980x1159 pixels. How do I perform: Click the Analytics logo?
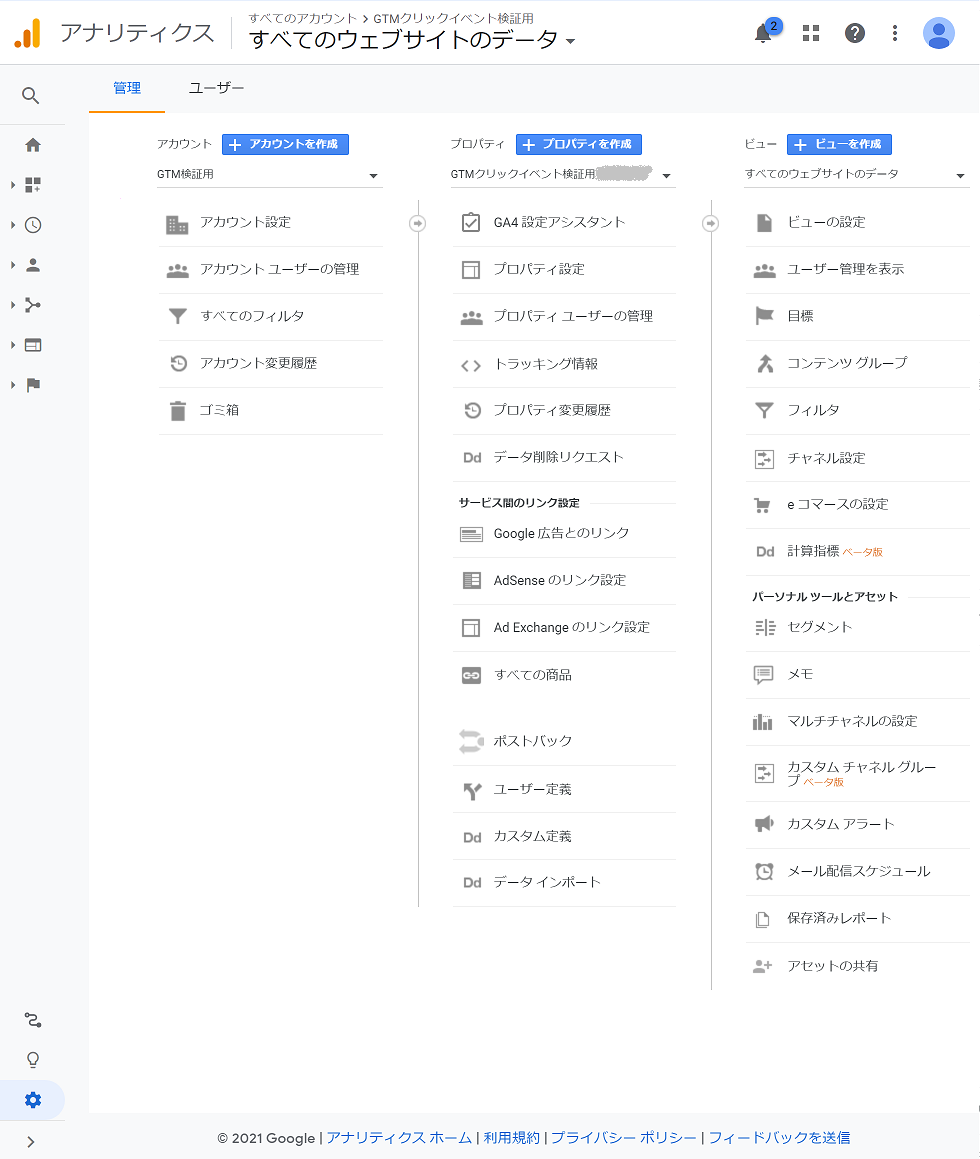pyautogui.click(x=27, y=33)
